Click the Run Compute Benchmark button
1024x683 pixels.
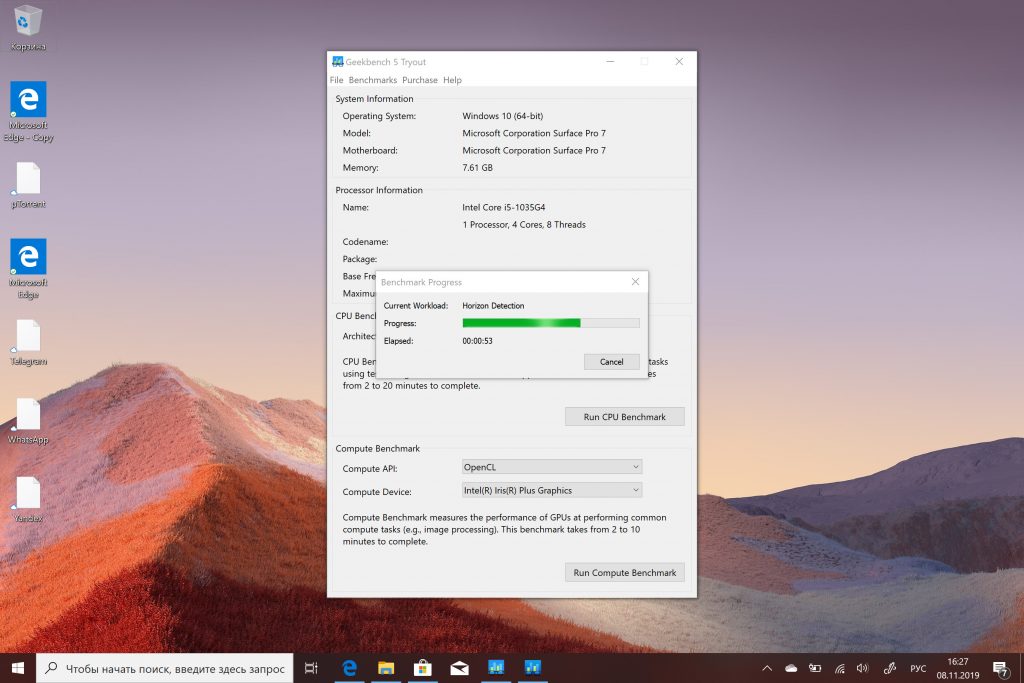point(624,573)
